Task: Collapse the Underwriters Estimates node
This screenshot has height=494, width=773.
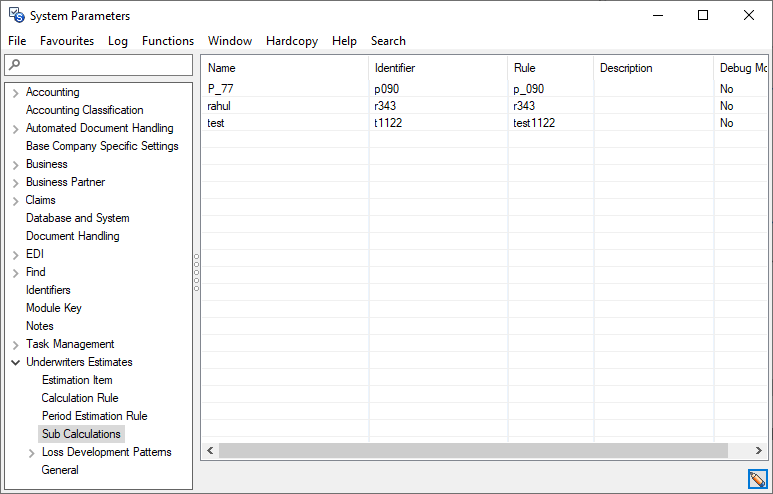Action: 15,363
